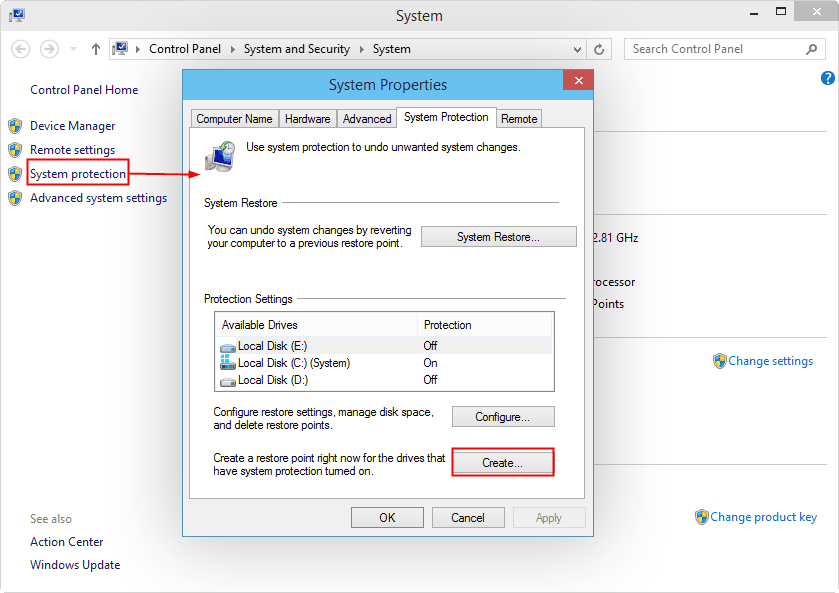Screen dimensions: 839x593
Task: Click the Protection column header
Action: [484, 325]
